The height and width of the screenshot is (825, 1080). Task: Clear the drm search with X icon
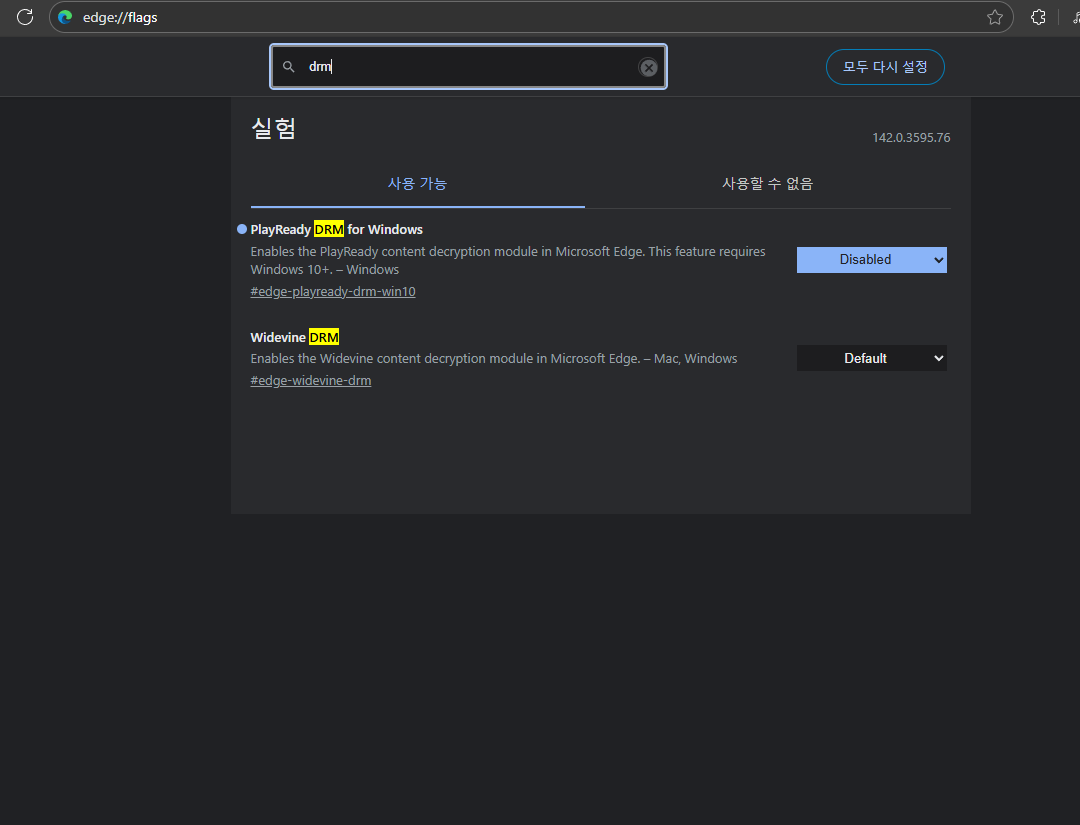(x=648, y=67)
